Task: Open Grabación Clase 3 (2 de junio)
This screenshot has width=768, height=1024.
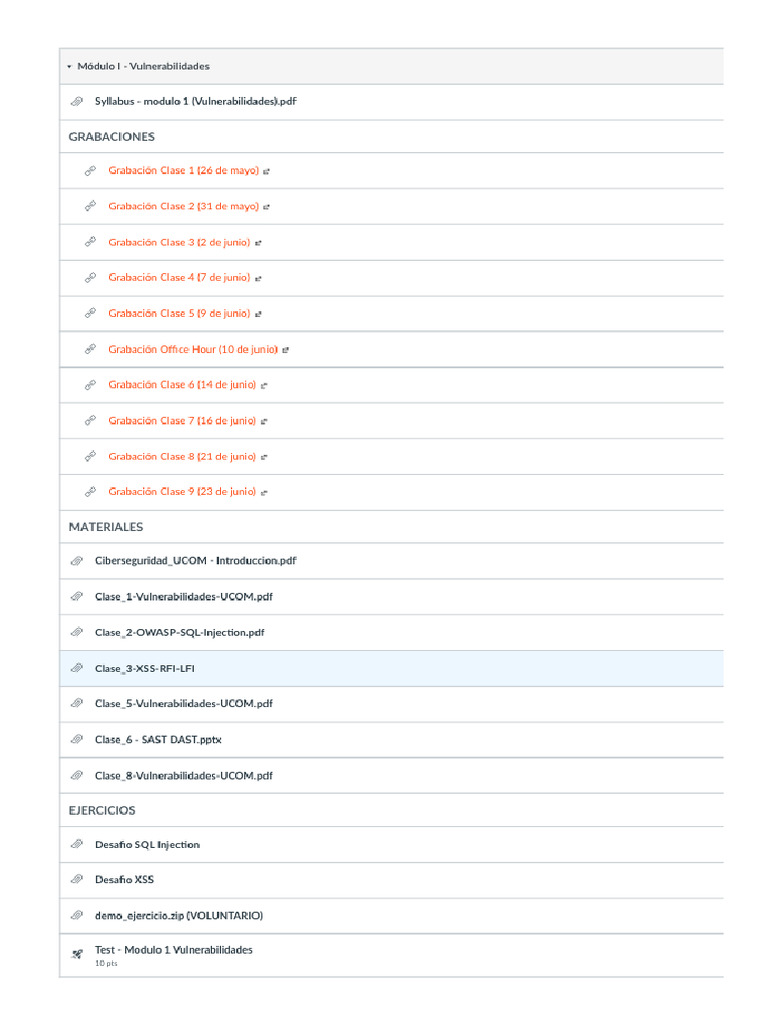Action: point(179,242)
